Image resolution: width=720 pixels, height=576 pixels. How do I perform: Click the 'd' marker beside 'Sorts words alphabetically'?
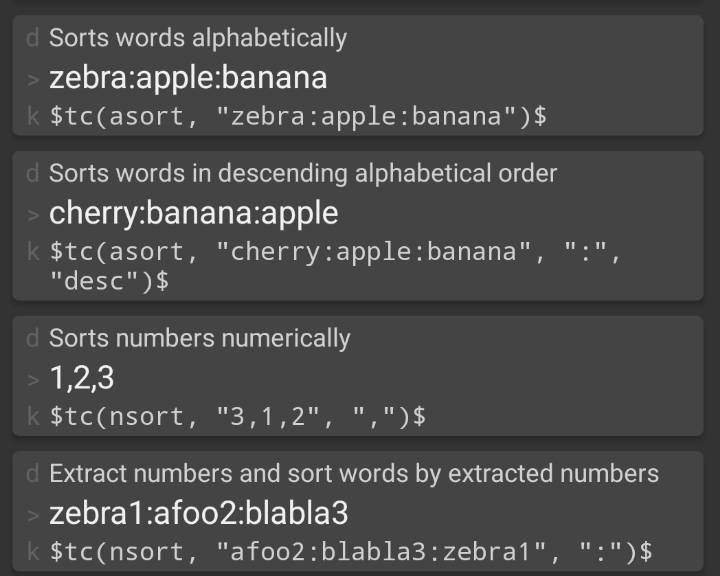[32, 38]
